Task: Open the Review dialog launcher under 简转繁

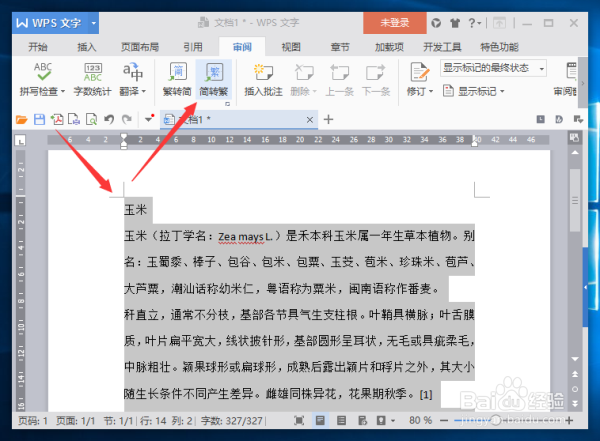Action: click(228, 104)
